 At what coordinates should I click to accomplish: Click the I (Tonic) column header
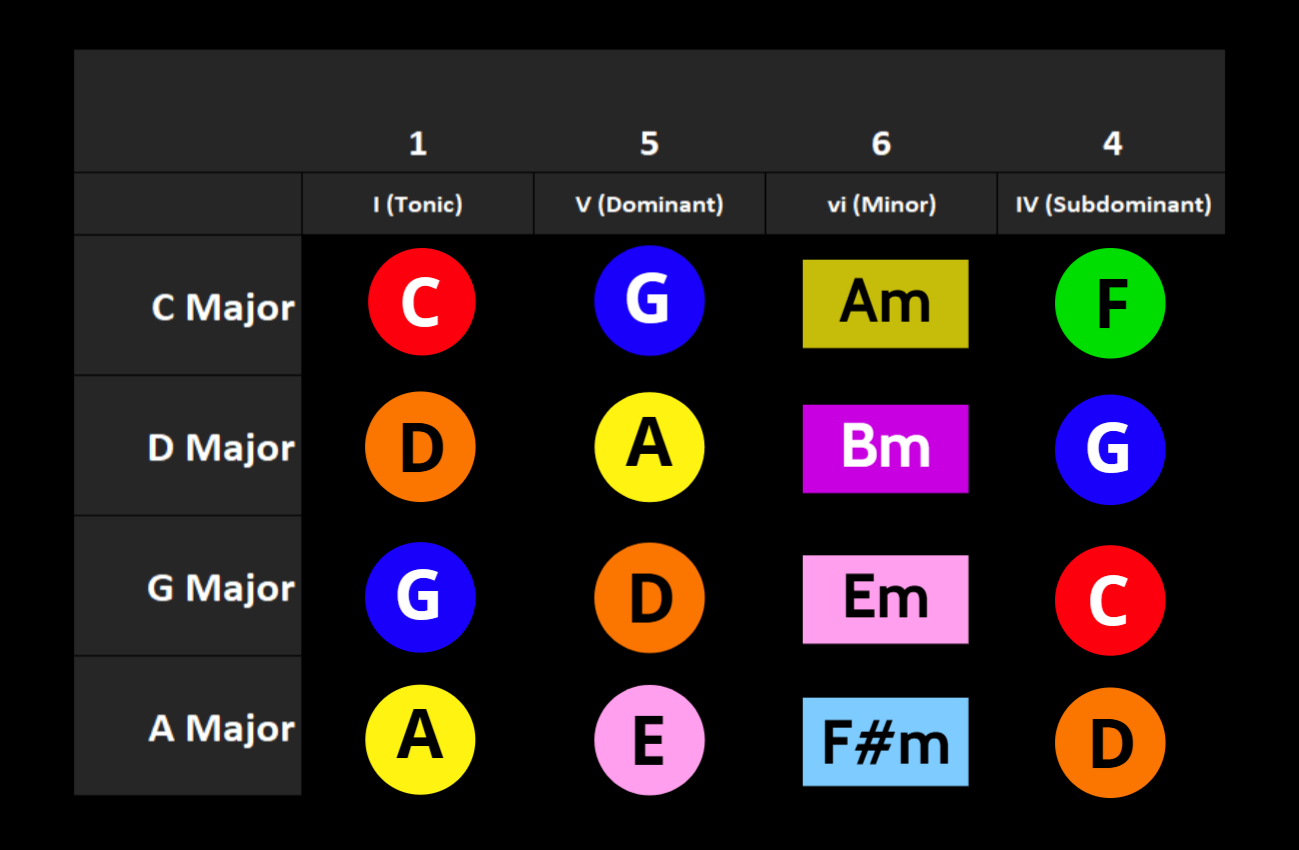tap(418, 204)
